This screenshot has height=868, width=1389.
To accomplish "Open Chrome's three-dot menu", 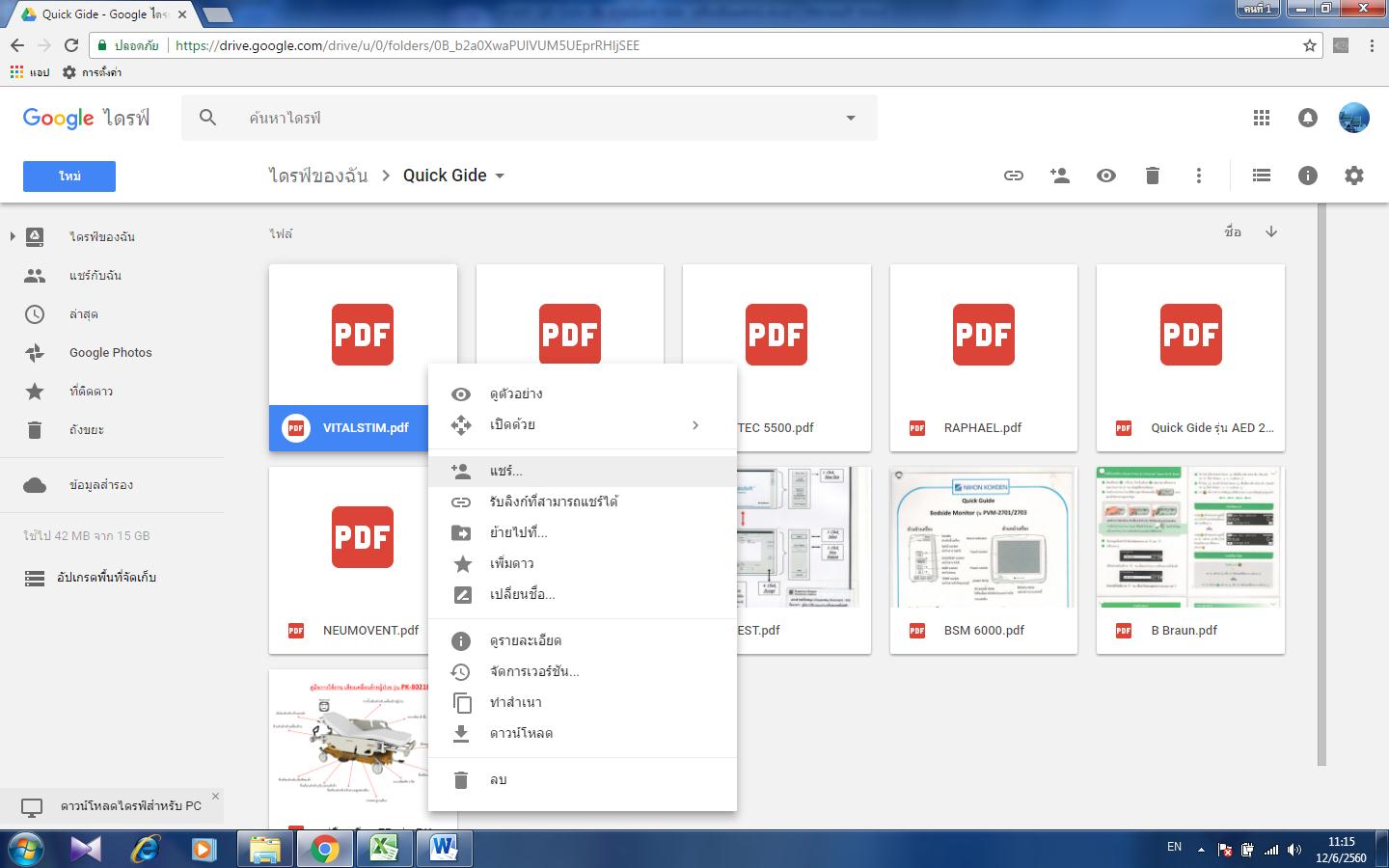I will (1372, 45).
